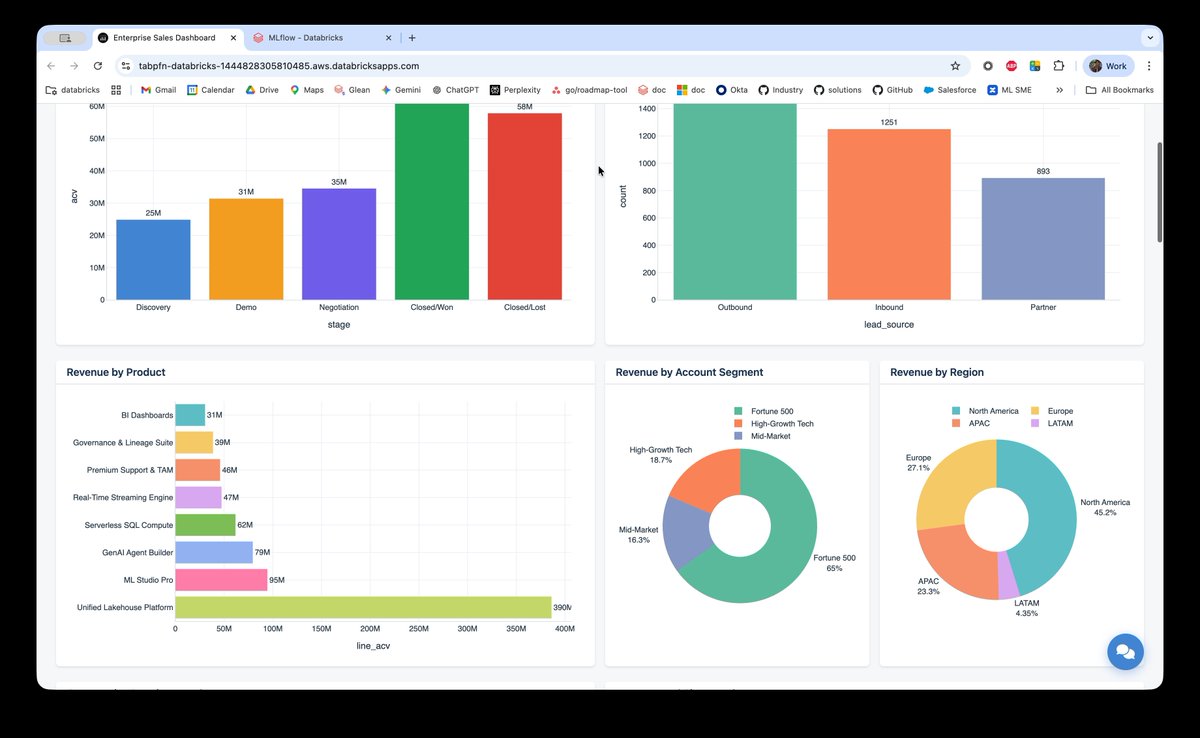Open the Calendar bookmark

click(210, 90)
